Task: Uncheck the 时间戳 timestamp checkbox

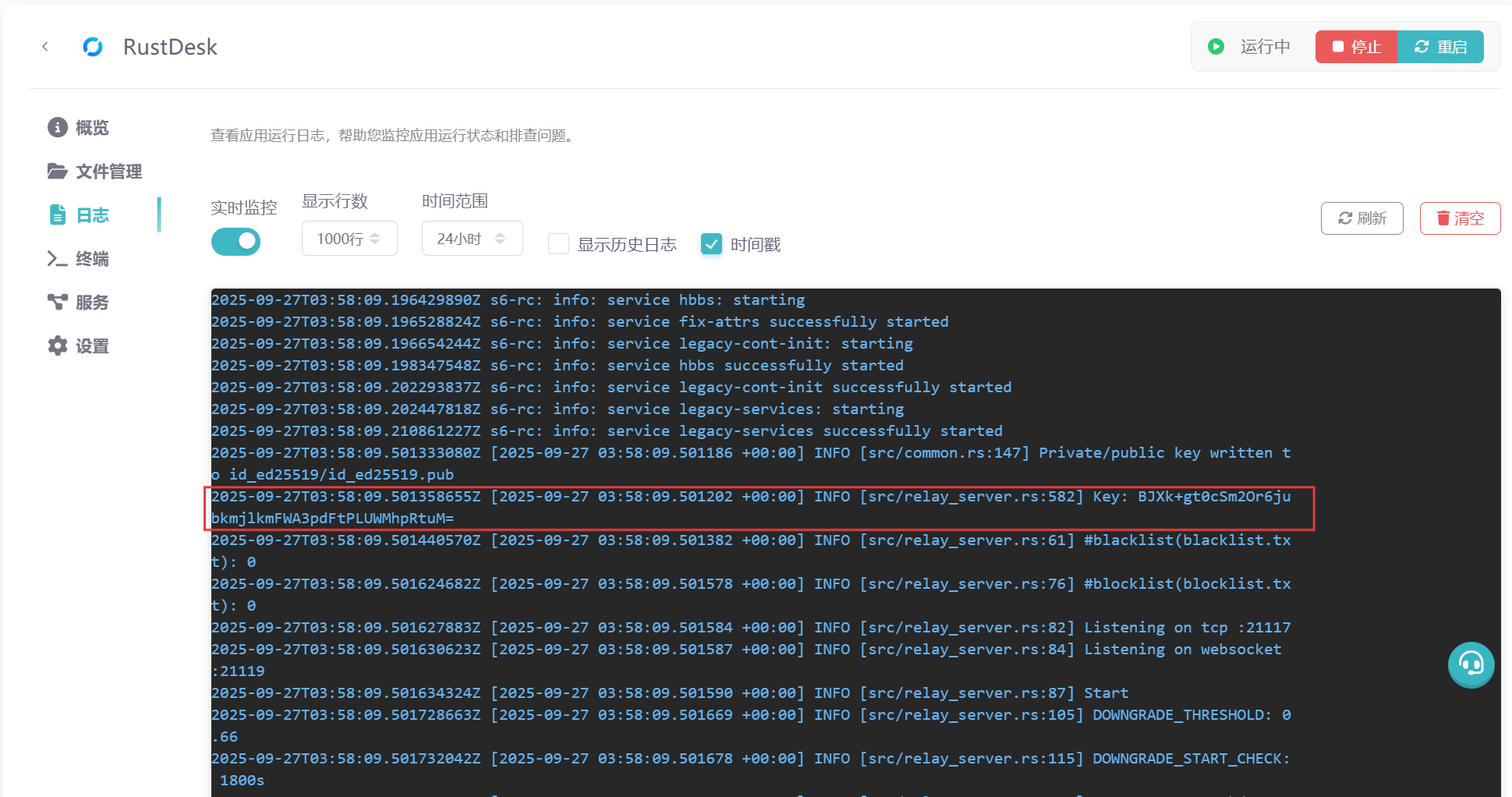Action: click(711, 244)
